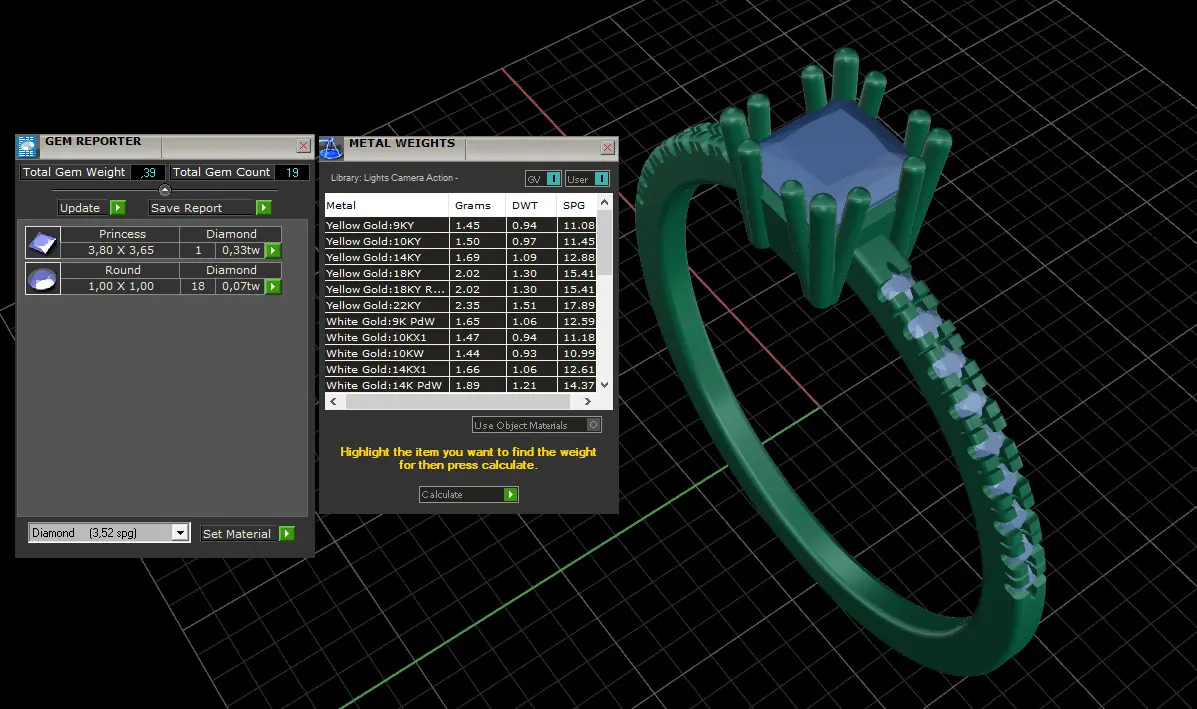Click the Save Report button
This screenshot has width=1197, height=709.
tap(210, 208)
